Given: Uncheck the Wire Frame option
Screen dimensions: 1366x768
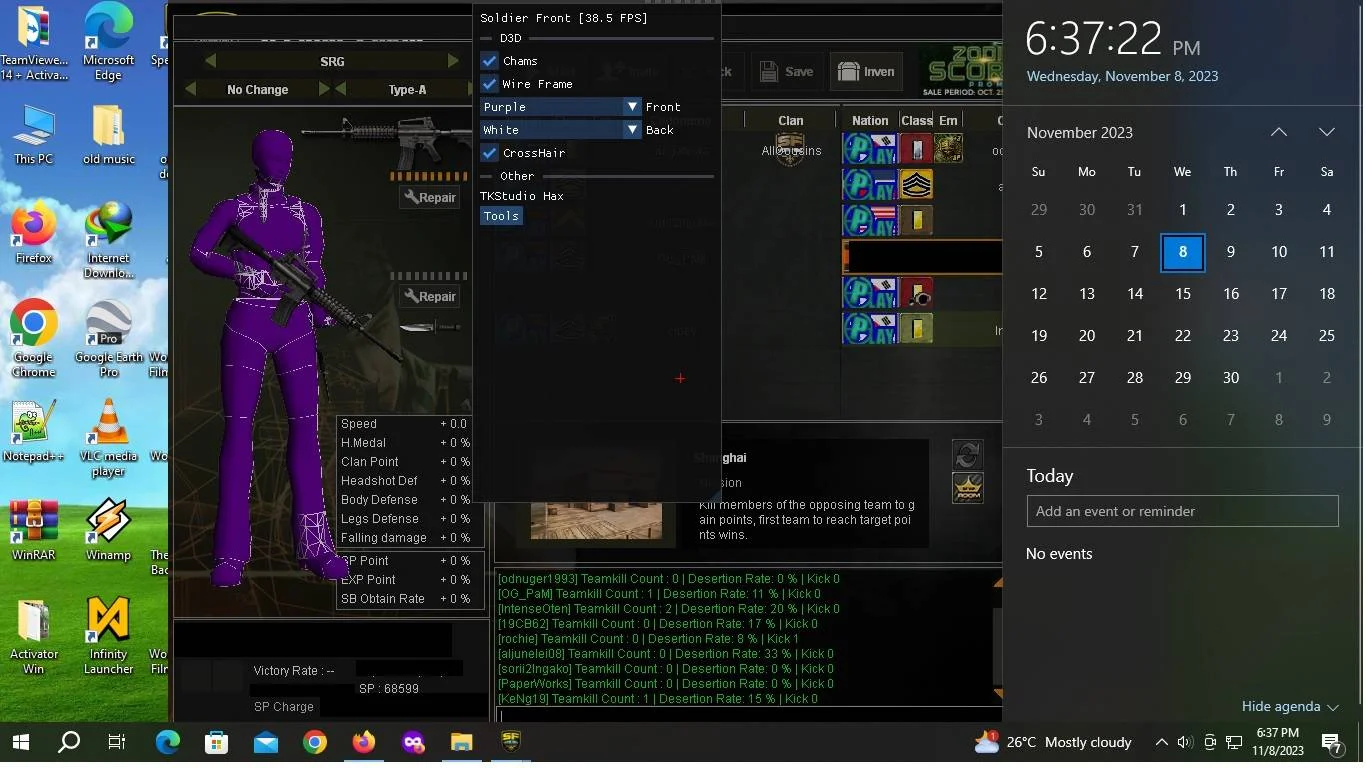Looking at the screenshot, I should point(489,84).
